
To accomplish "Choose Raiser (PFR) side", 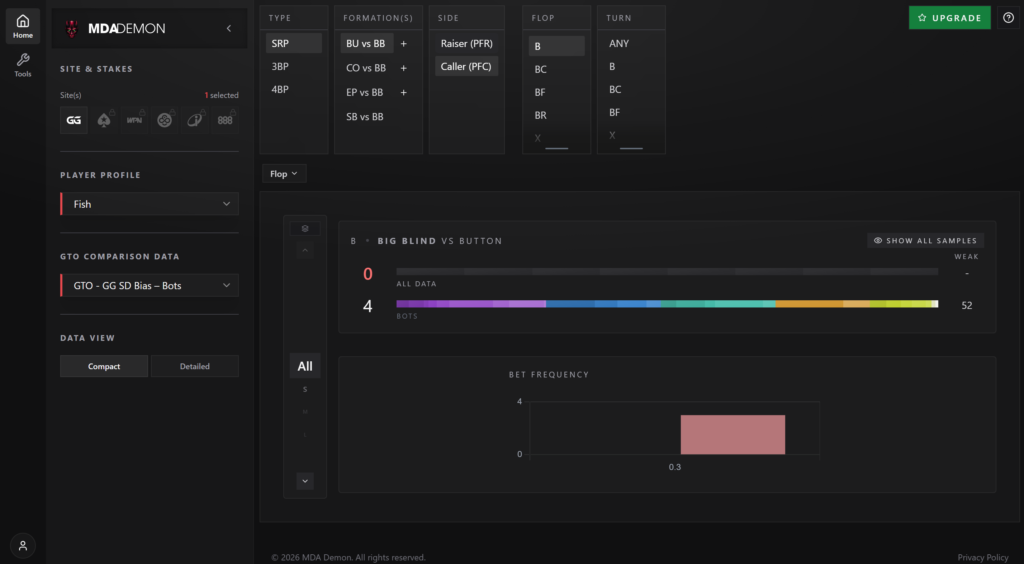I will click(466, 44).
